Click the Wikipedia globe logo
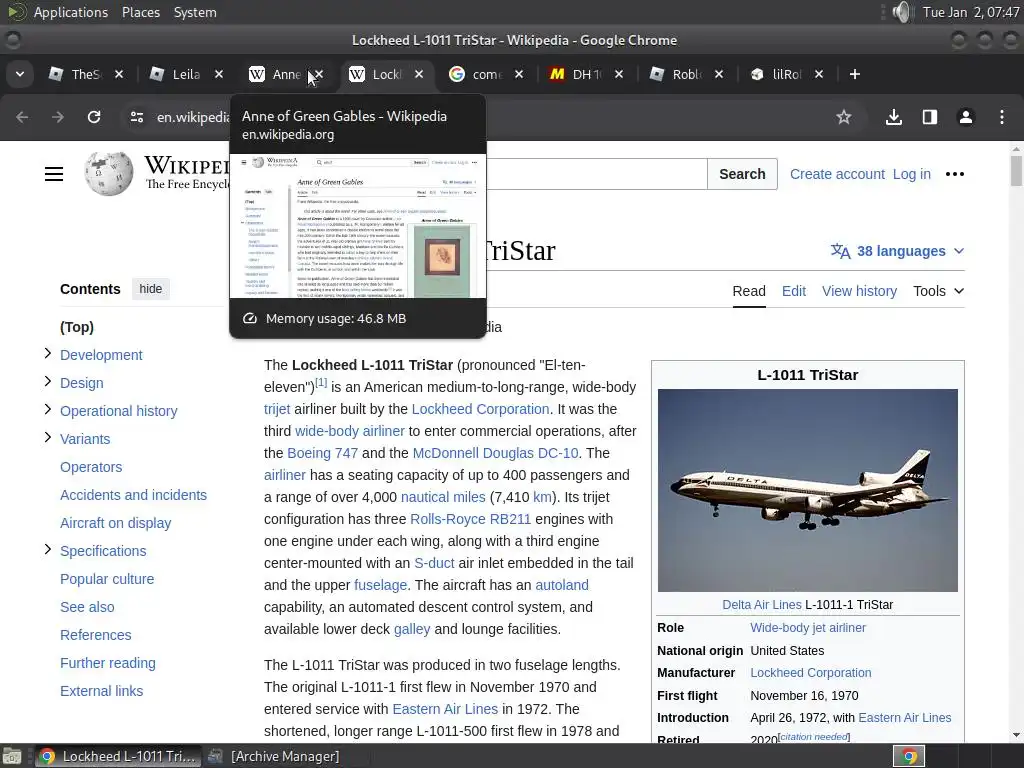1024x768 pixels. pyautogui.click(x=108, y=174)
